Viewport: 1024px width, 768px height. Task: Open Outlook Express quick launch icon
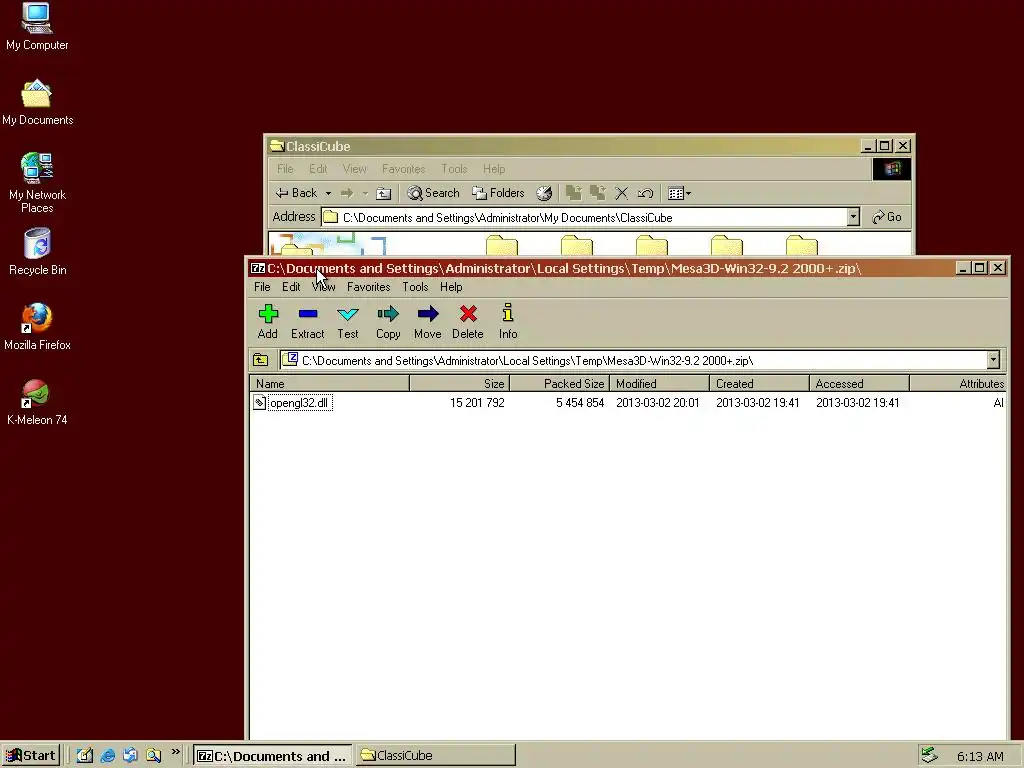130,756
